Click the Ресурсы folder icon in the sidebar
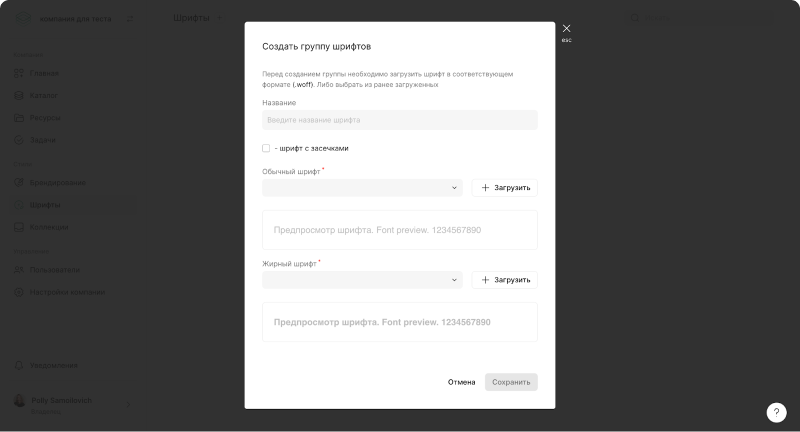800x432 pixels. [19, 118]
